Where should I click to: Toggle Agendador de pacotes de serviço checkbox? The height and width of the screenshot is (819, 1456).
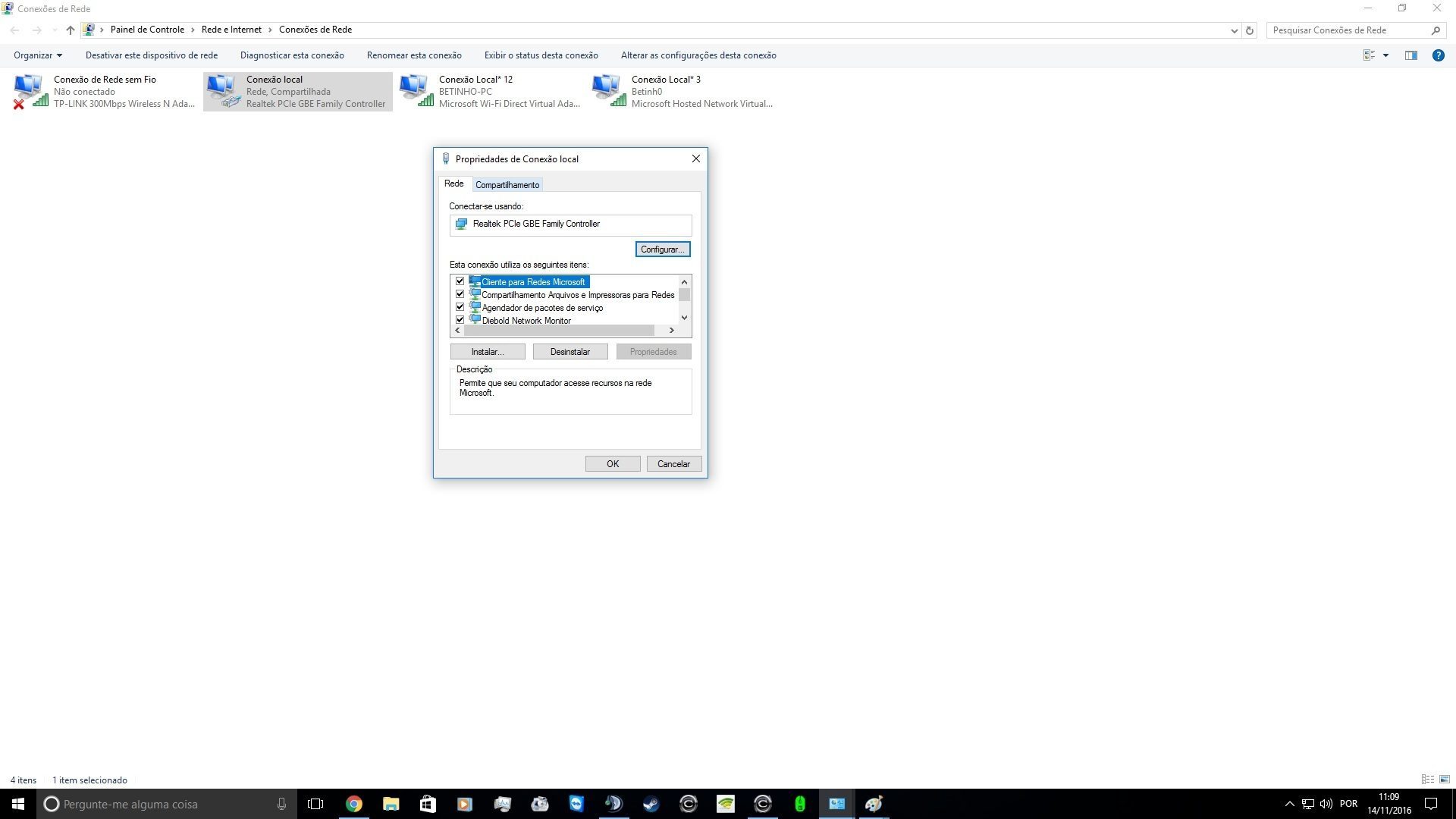tap(460, 307)
